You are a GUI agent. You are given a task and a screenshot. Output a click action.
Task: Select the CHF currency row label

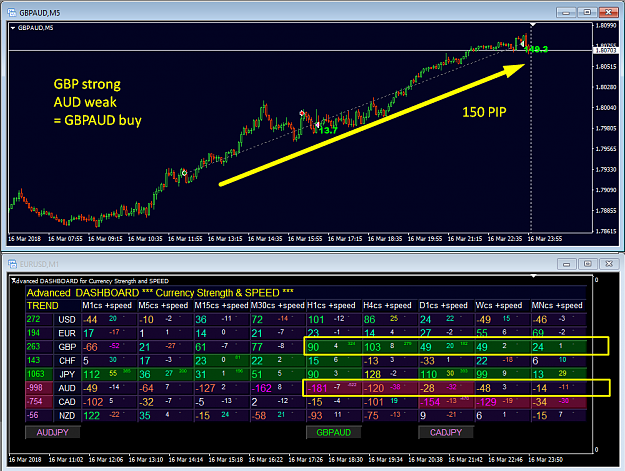pyautogui.click(x=67, y=361)
